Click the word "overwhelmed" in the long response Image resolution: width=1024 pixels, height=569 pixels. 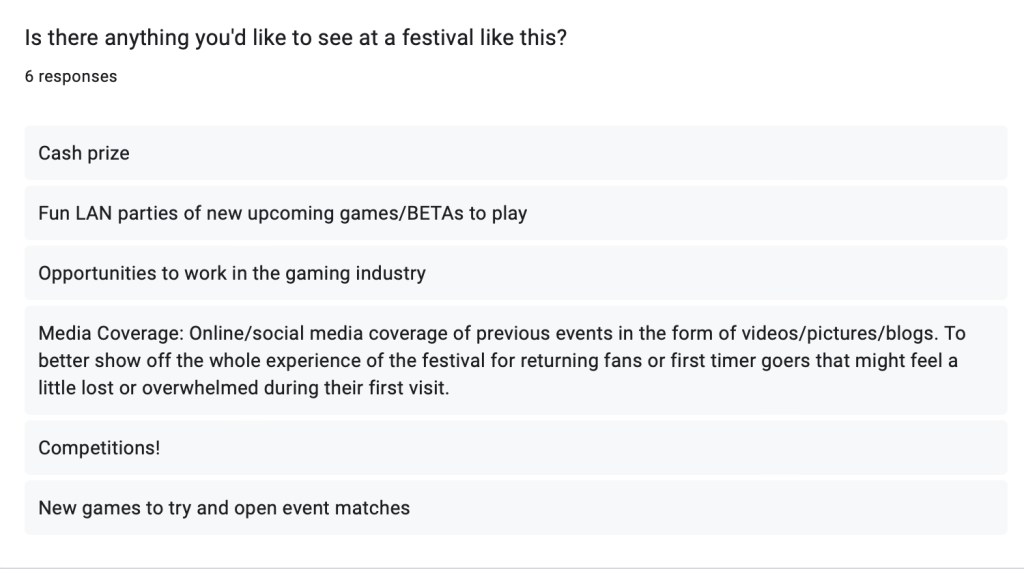pyautogui.click(x=196, y=387)
